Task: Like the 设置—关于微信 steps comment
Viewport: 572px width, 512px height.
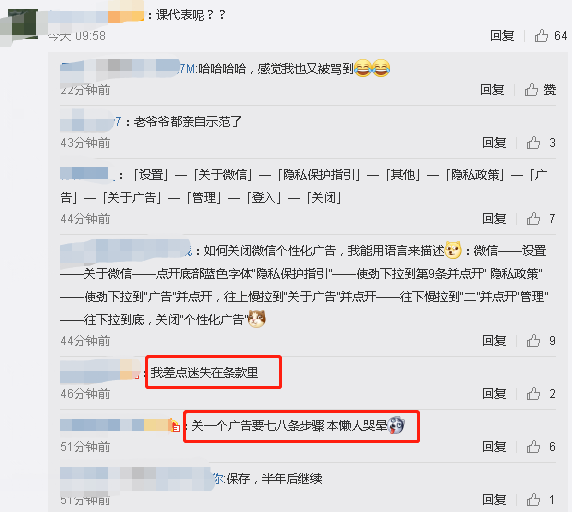Action: pyautogui.click(x=533, y=218)
